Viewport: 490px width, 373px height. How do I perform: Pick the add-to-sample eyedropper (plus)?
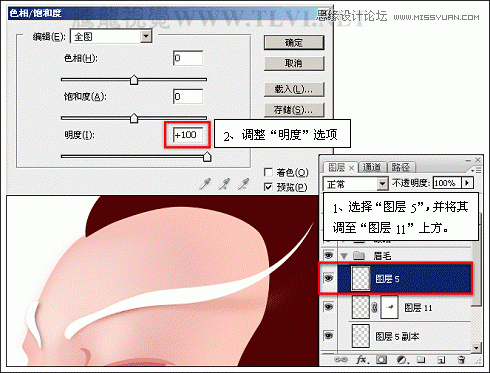[225, 184]
